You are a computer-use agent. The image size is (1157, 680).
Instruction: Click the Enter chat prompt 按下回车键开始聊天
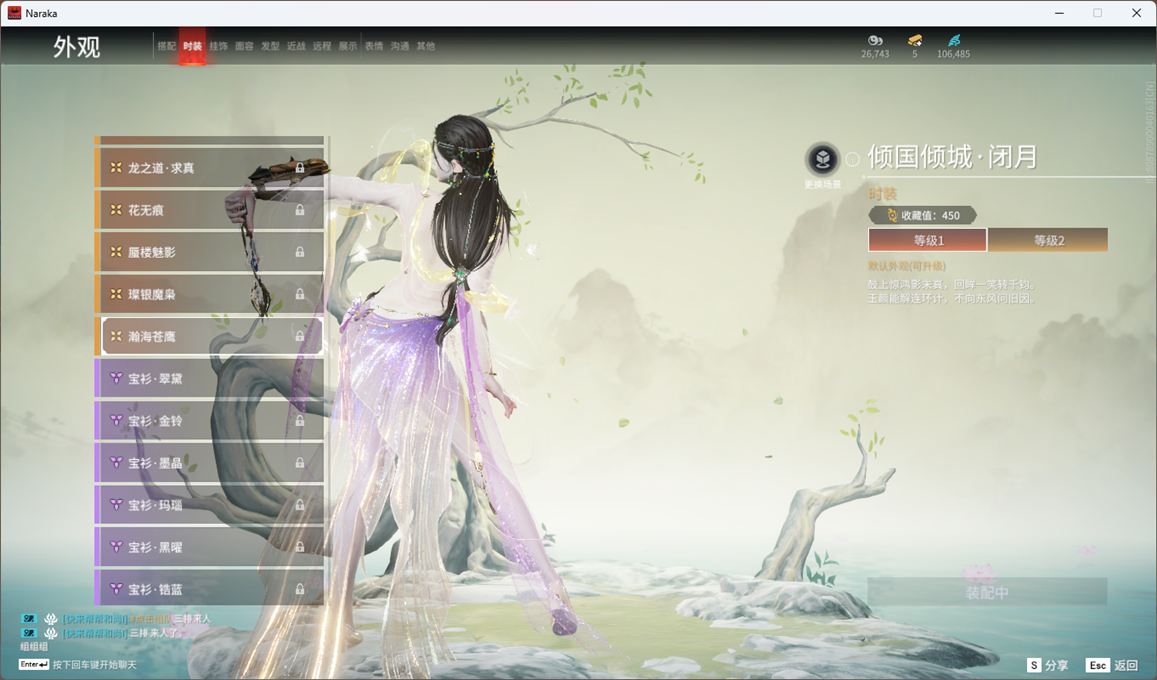coord(78,665)
